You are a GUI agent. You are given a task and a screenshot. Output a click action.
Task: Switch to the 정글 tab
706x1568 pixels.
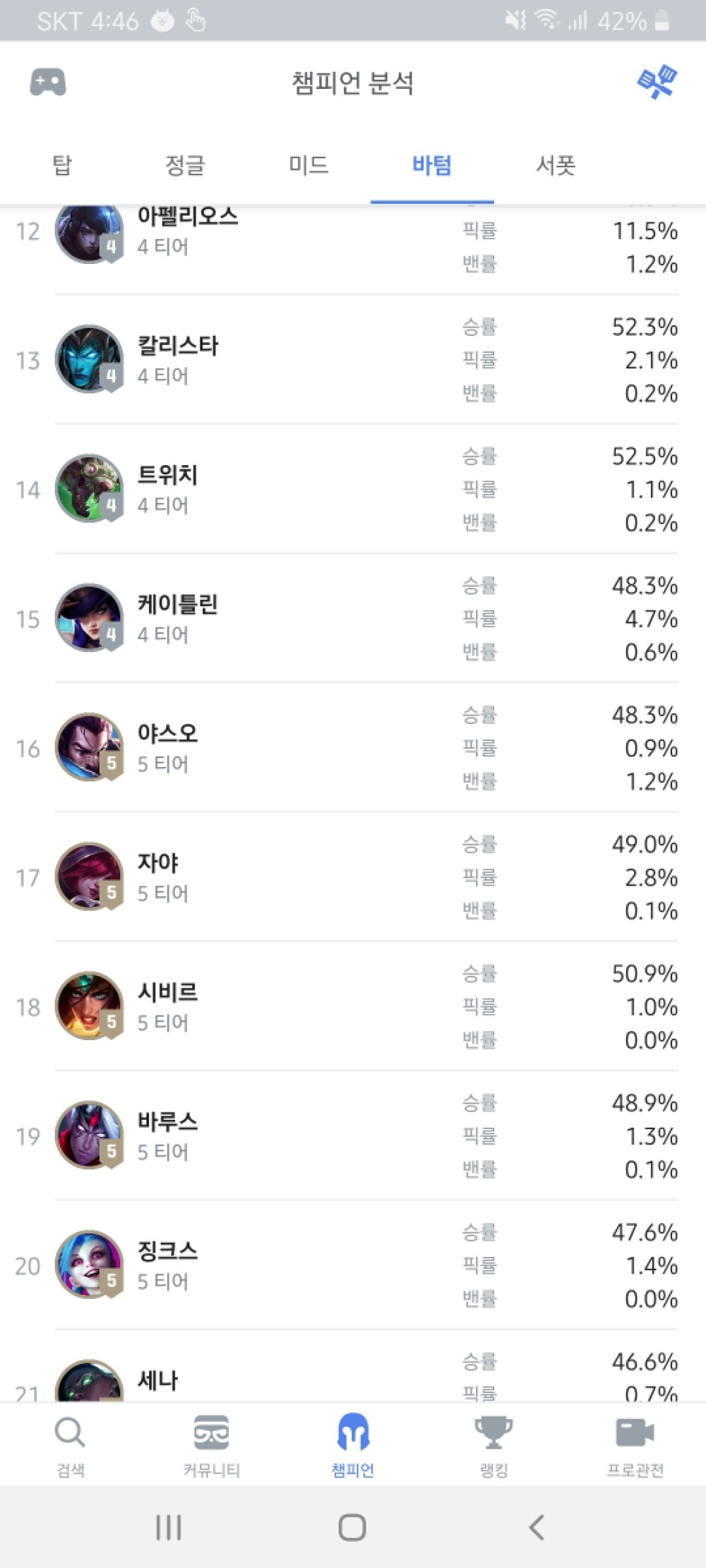coord(185,165)
